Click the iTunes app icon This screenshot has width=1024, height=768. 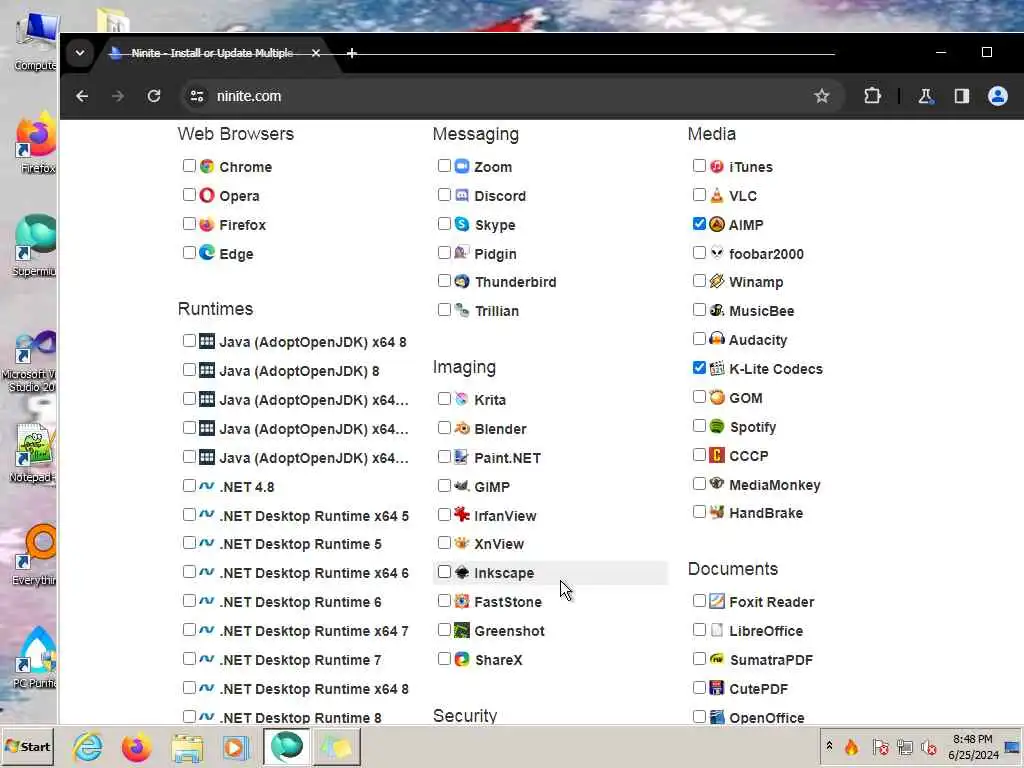tap(717, 166)
